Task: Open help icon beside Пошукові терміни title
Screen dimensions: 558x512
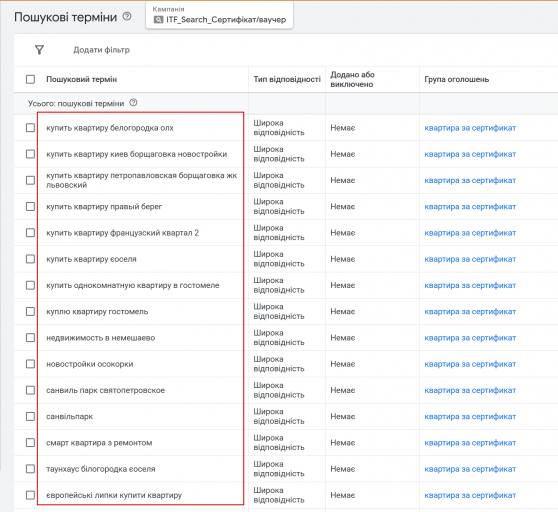Action: (127, 16)
